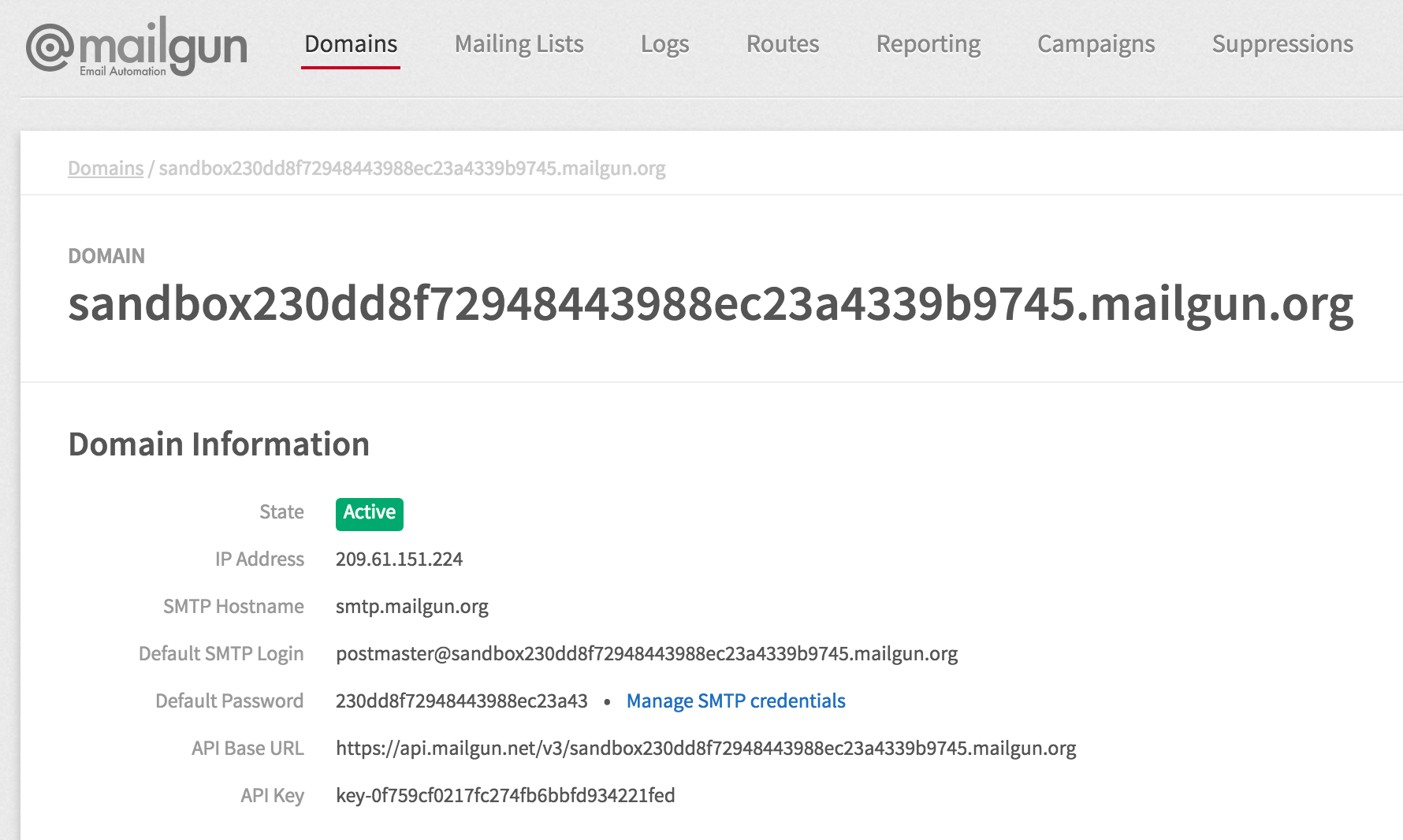1403x840 pixels.
Task: Click the postmaster SMTP login value
Action: click(x=646, y=654)
